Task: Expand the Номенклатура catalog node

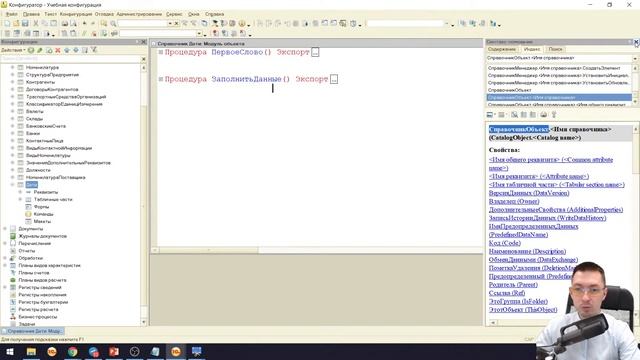Action: coord(13,67)
